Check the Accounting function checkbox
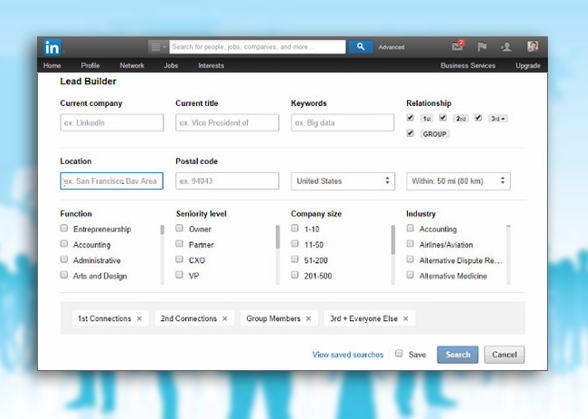588x419 pixels. pyautogui.click(x=64, y=244)
